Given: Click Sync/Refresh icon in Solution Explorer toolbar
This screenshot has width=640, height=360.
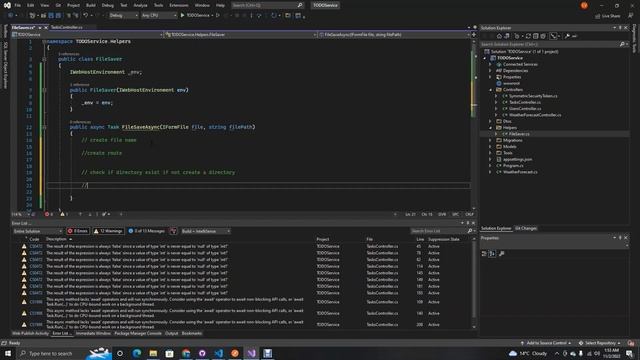Looking at the screenshot, I should point(528,36).
